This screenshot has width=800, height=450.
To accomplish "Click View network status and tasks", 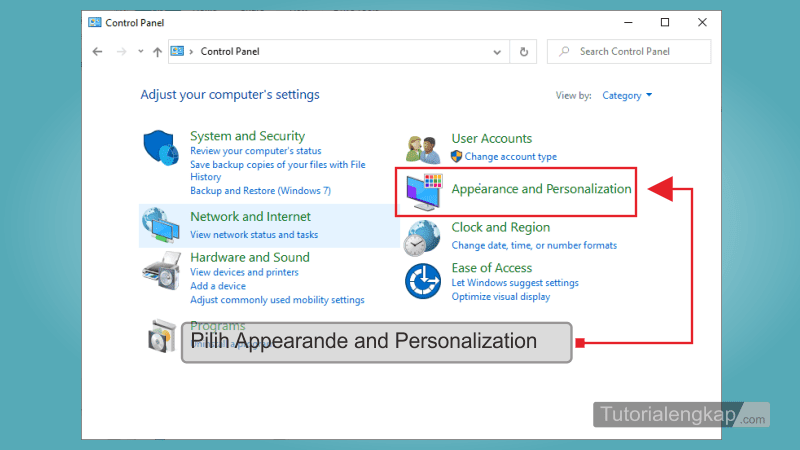I will [254, 235].
